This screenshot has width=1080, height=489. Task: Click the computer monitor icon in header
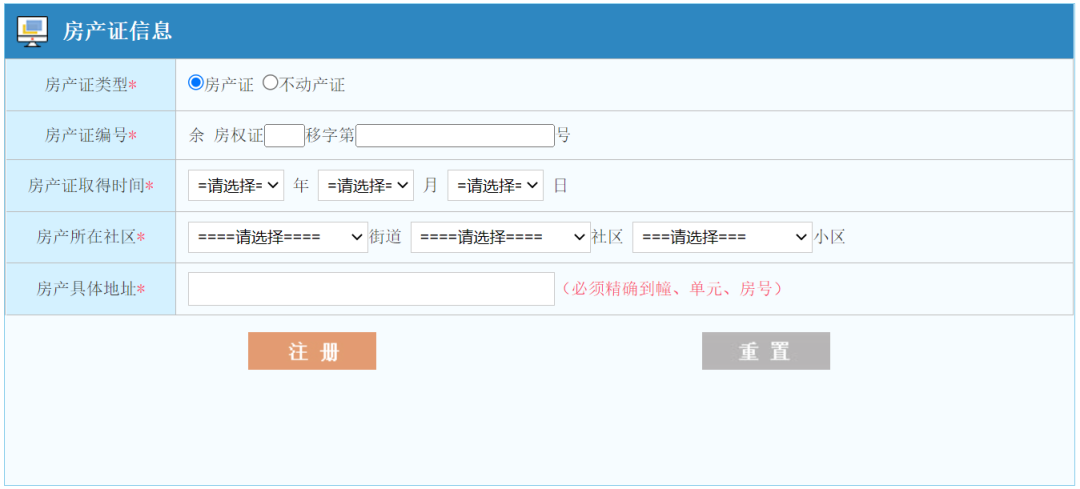(x=33, y=32)
